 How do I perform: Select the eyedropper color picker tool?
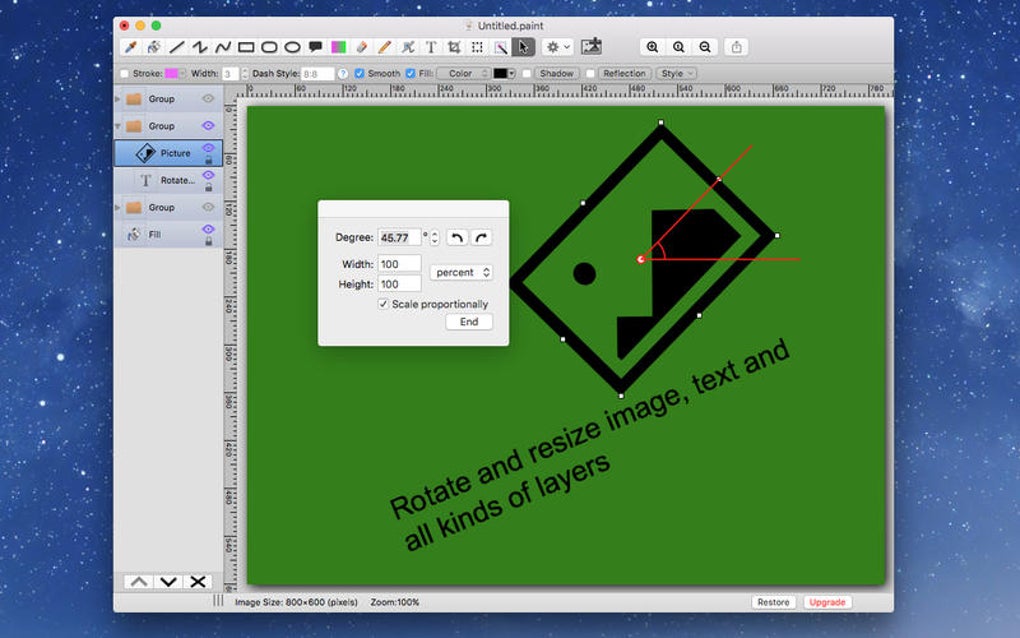pyautogui.click(x=129, y=47)
